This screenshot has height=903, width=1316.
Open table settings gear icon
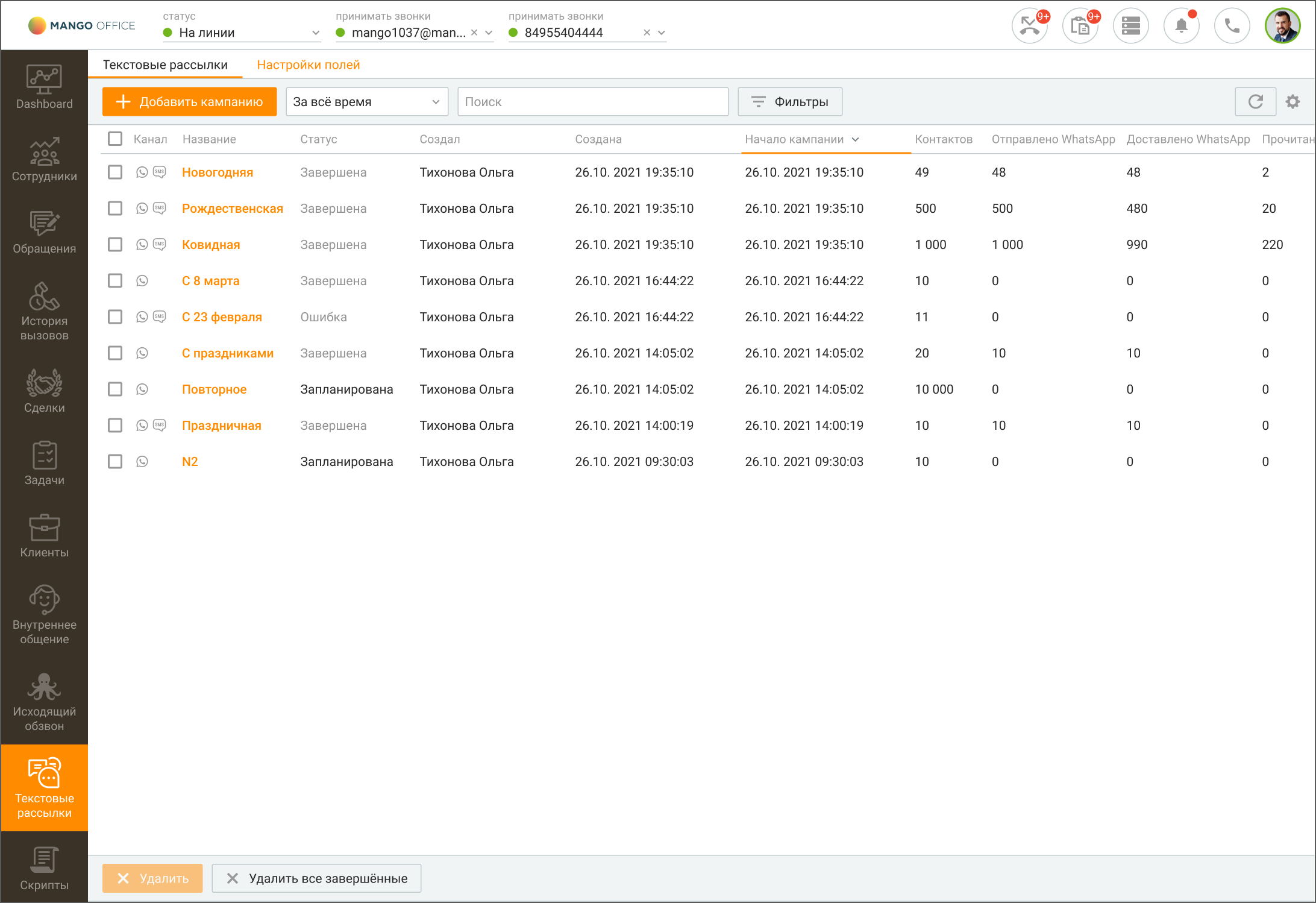(x=1292, y=101)
